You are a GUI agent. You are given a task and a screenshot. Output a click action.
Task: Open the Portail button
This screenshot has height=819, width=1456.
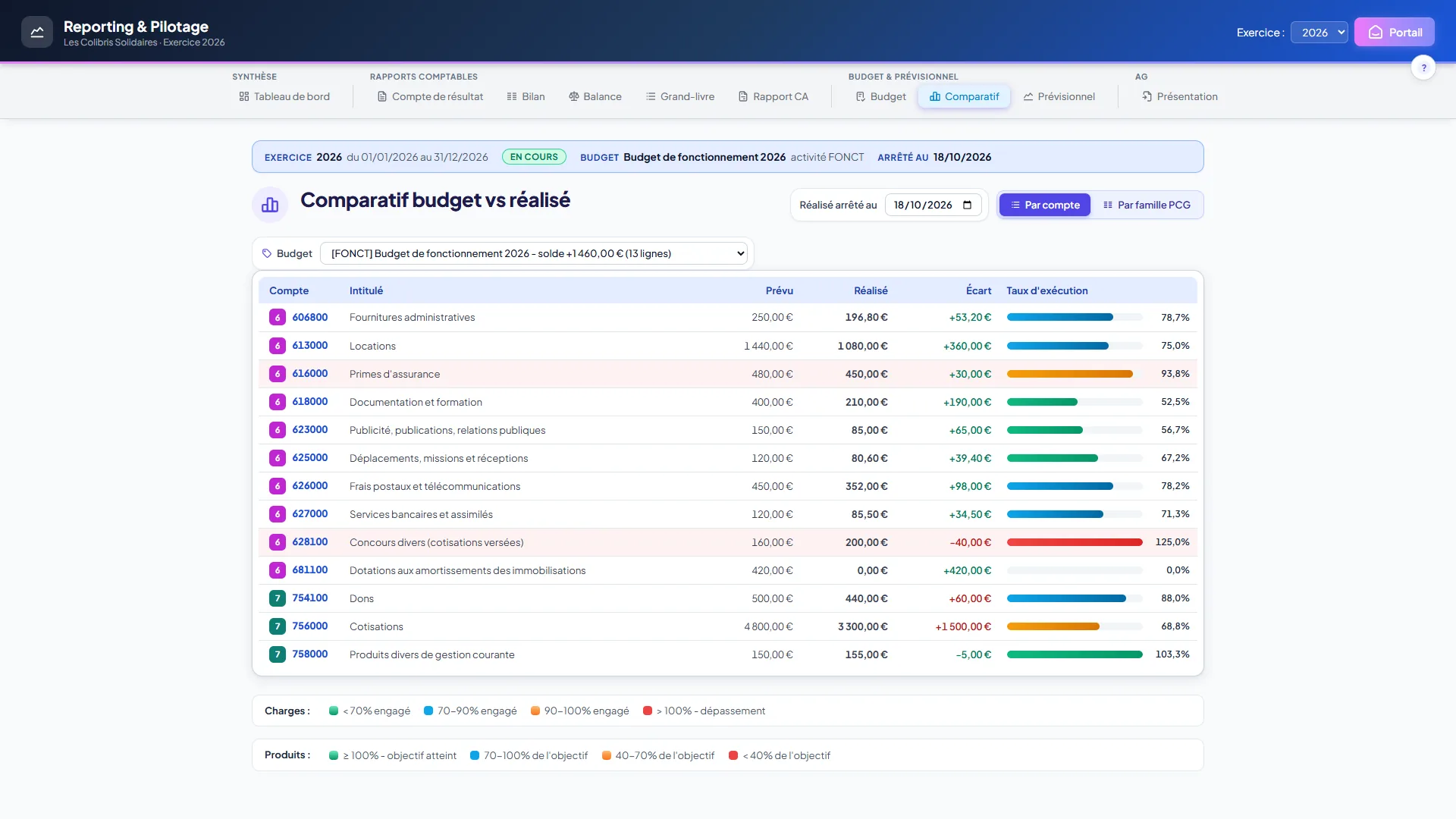click(x=1394, y=33)
